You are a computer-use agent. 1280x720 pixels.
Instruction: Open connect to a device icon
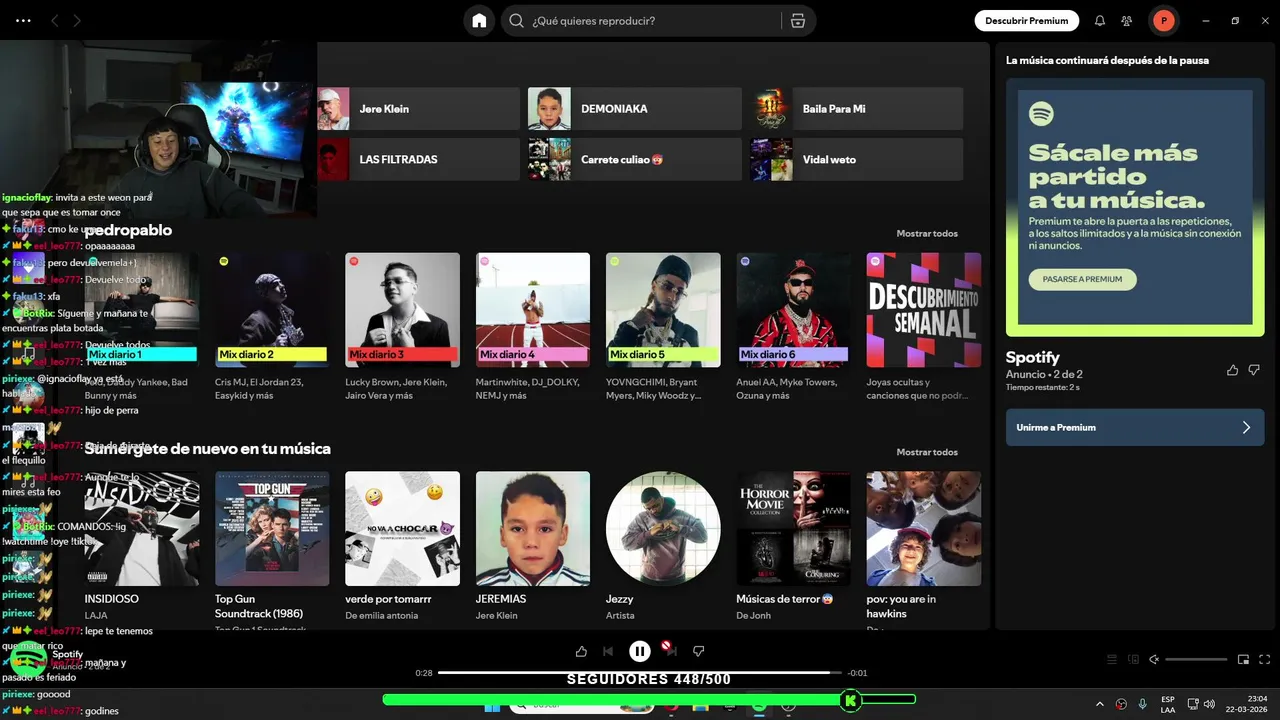1133,659
